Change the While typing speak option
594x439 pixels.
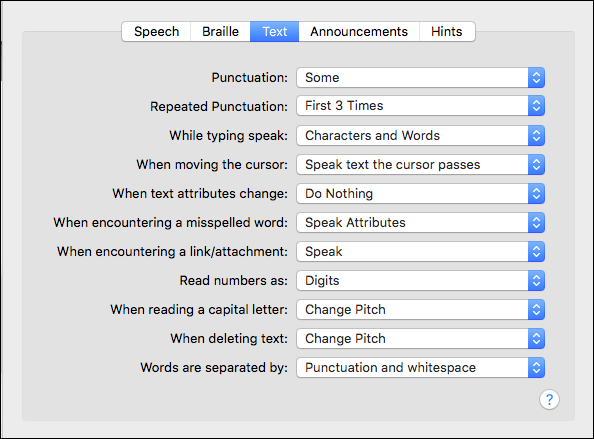(x=420, y=136)
